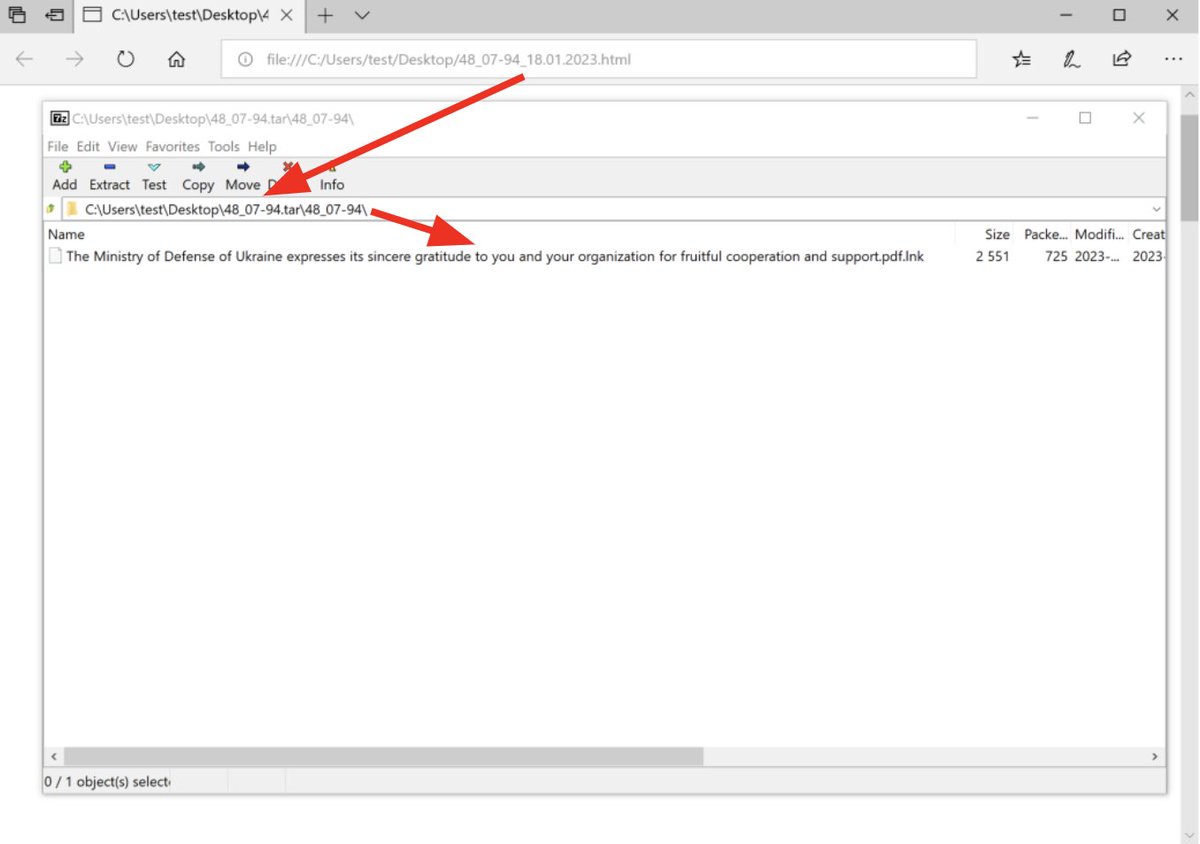This screenshot has width=1200, height=844.
Task: Click the Copy toolbar button
Action: click(198, 176)
